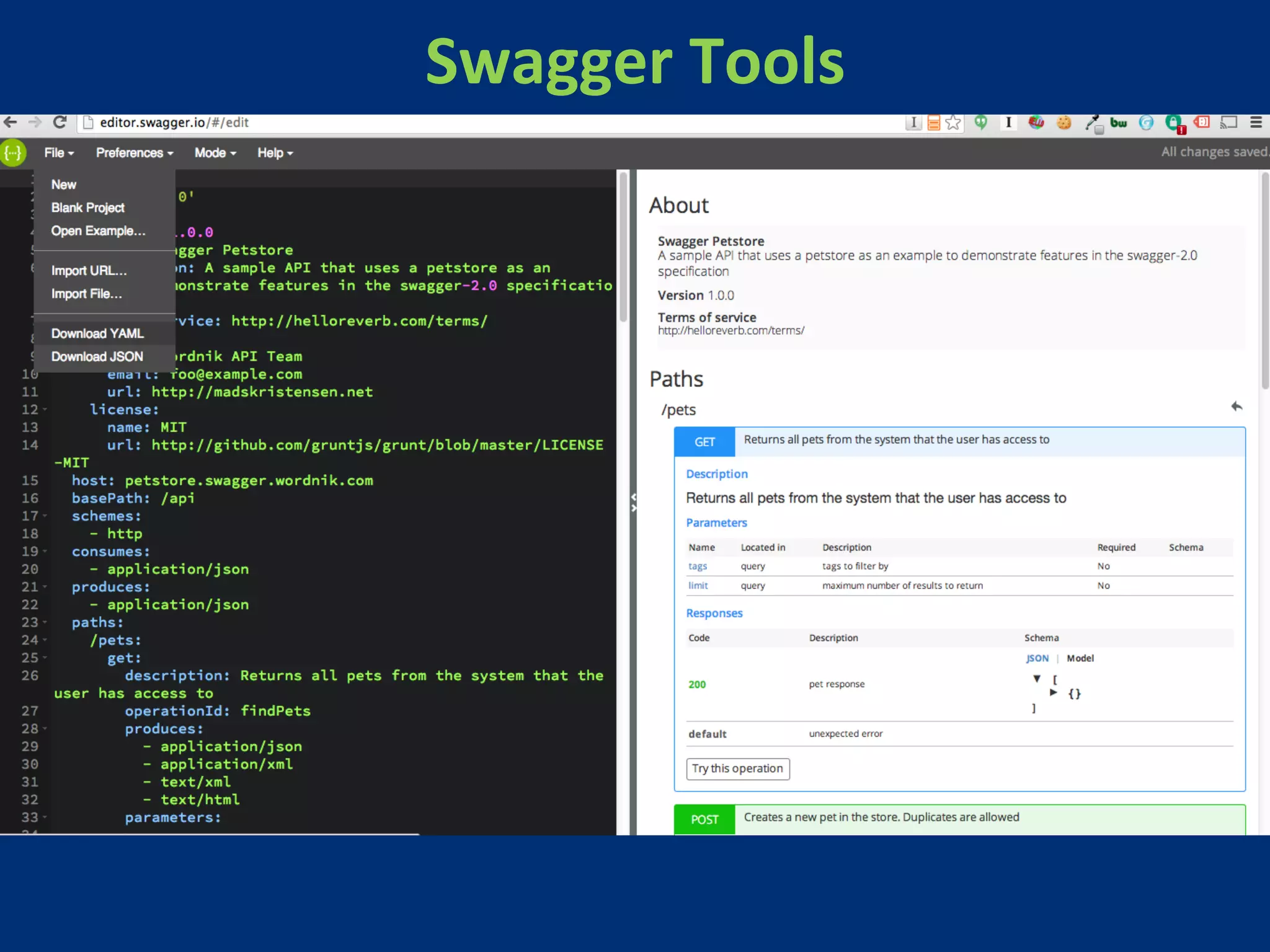
Task: Click the editor pane vertical scrollbar
Action: pyautogui.click(x=623, y=248)
